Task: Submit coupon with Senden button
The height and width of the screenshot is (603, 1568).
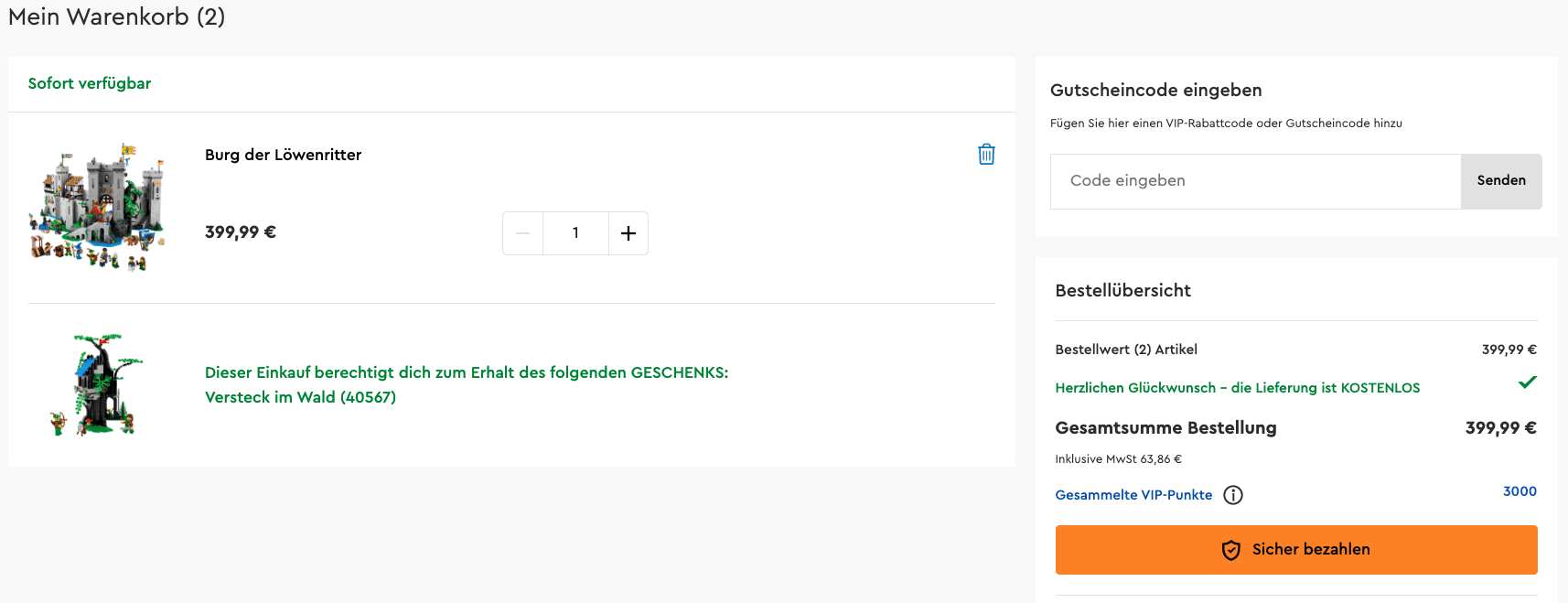Action: [x=1501, y=181]
